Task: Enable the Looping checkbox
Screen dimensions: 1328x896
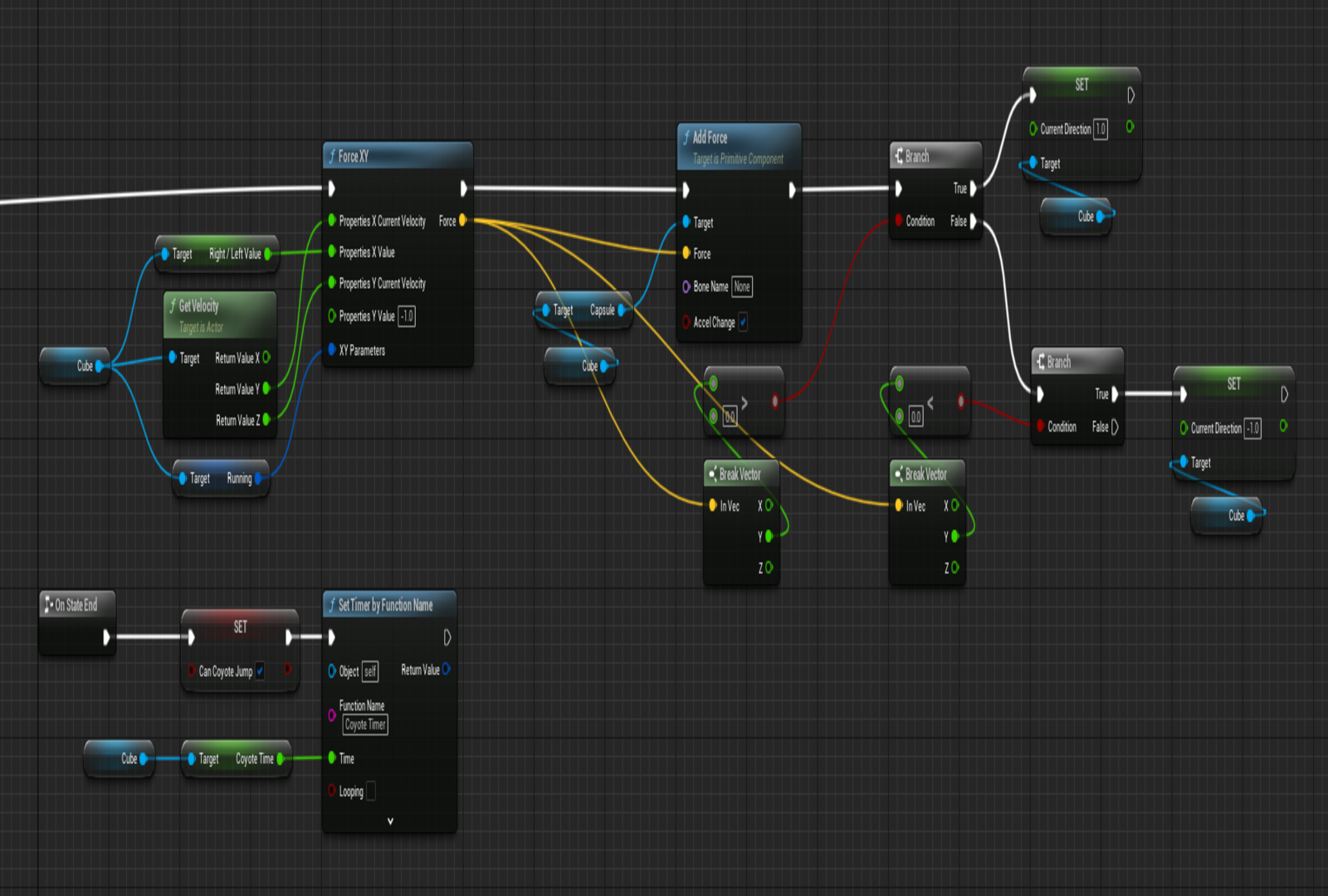Action: pos(371,791)
